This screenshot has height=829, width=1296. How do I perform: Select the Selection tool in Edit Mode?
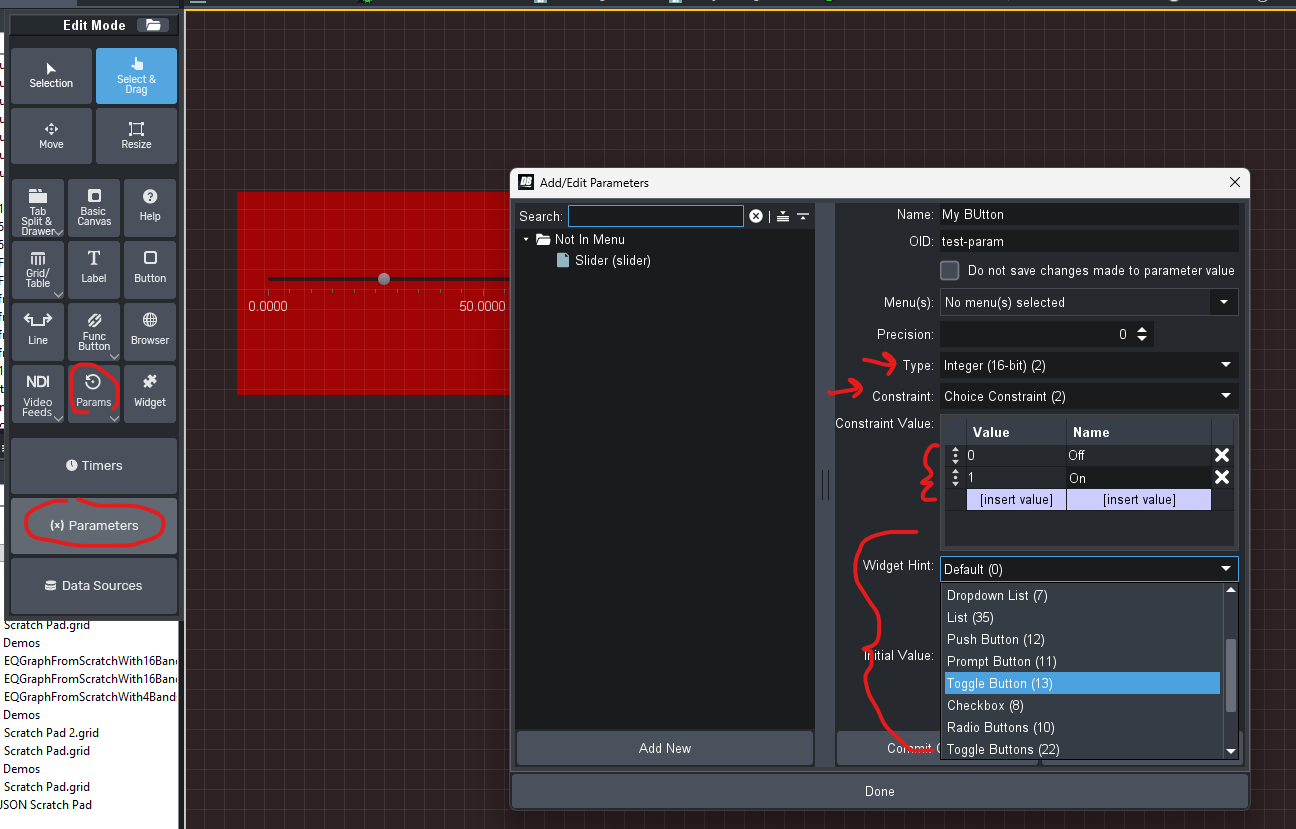tap(51, 76)
